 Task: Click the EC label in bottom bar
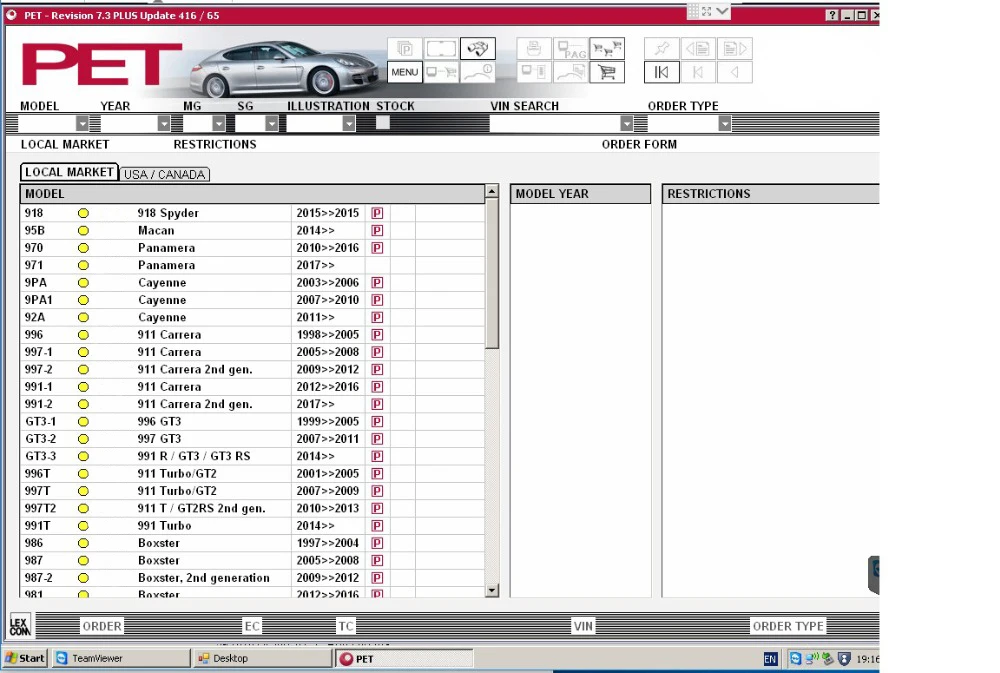point(253,626)
